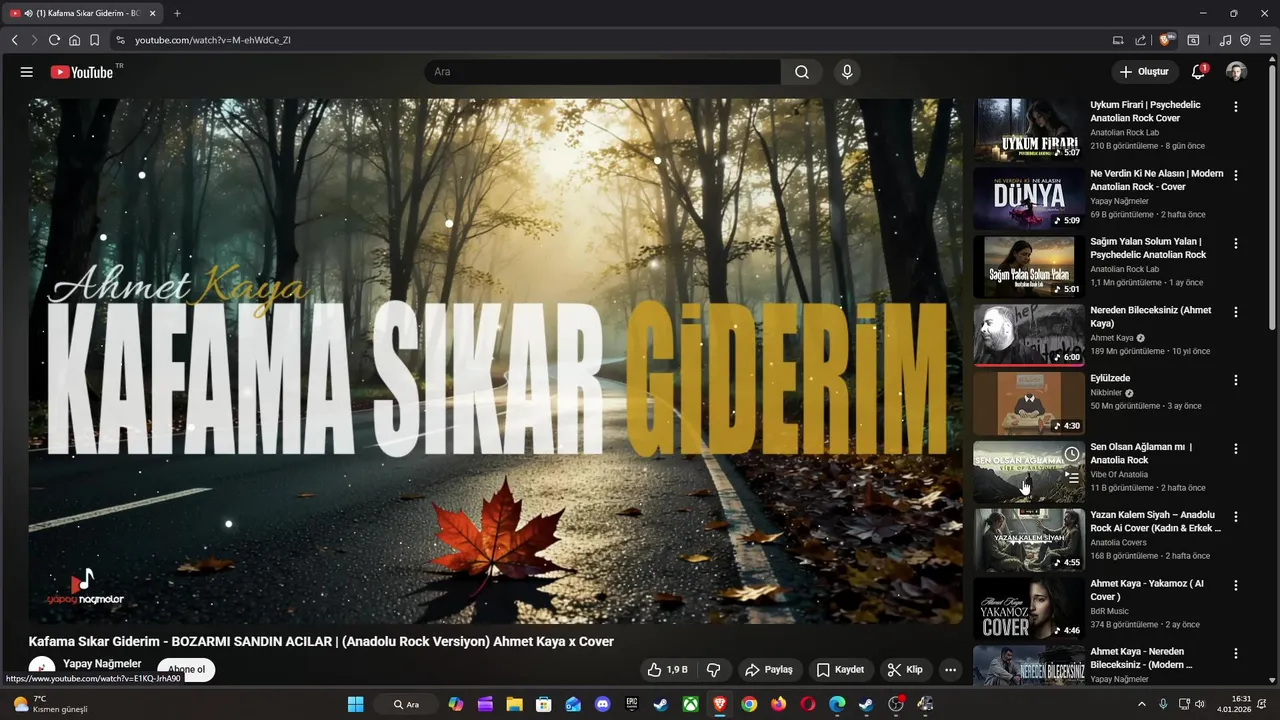This screenshot has height=720, width=1280.
Task: Open taskbar Ara search box
Action: (x=407, y=704)
